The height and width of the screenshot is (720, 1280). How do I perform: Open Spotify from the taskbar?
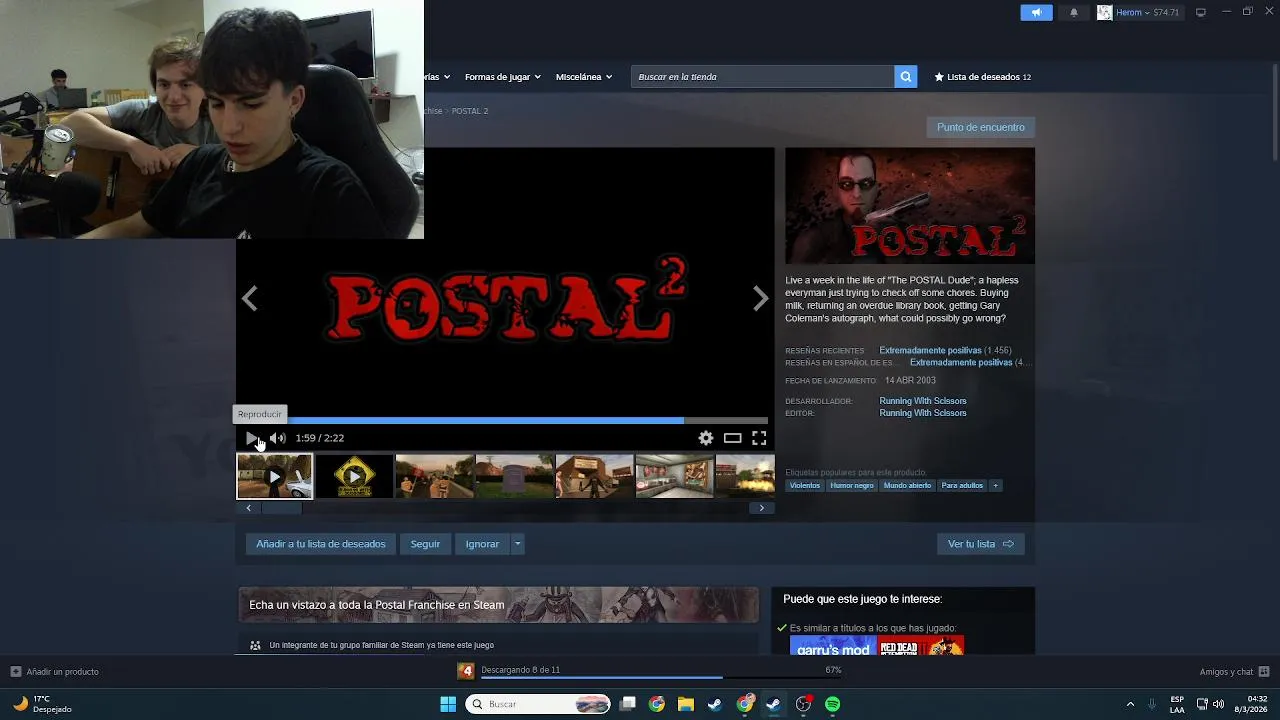[832, 704]
